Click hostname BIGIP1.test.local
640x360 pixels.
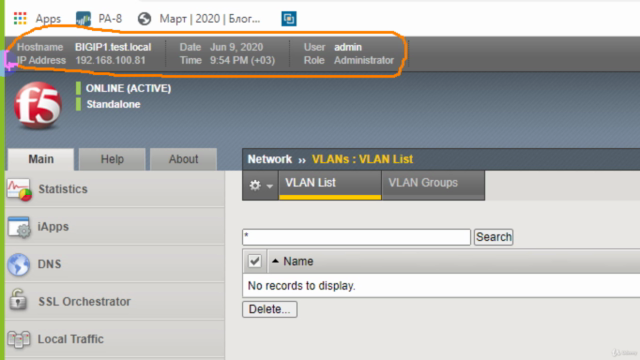pos(113,47)
